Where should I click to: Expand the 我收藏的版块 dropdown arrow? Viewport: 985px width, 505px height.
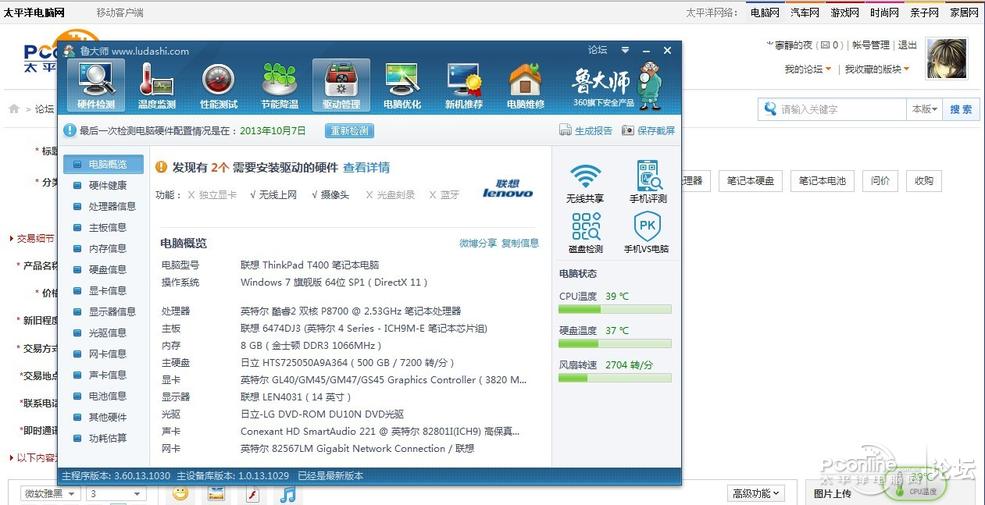click(x=906, y=69)
